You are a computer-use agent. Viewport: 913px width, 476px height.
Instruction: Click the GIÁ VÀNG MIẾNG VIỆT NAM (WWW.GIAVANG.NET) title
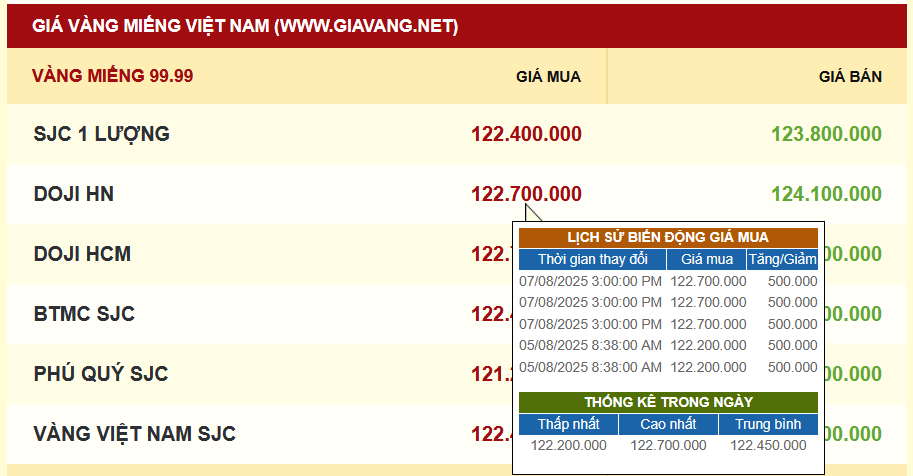245,26
